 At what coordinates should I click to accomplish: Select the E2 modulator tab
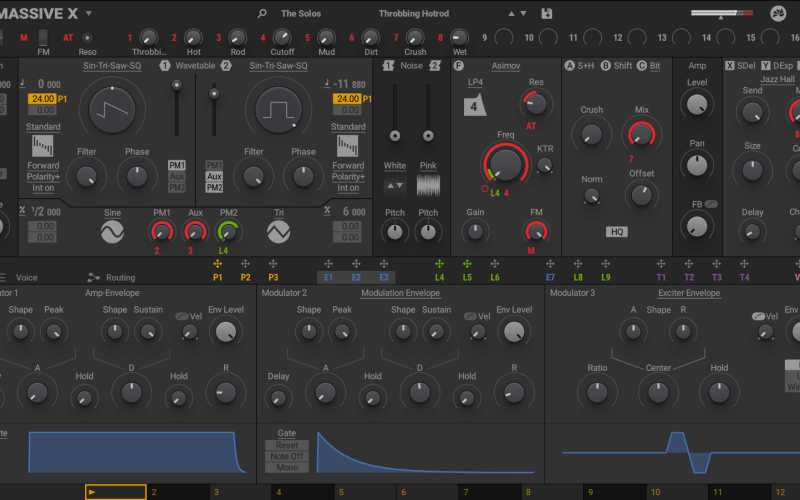[x=356, y=278]
